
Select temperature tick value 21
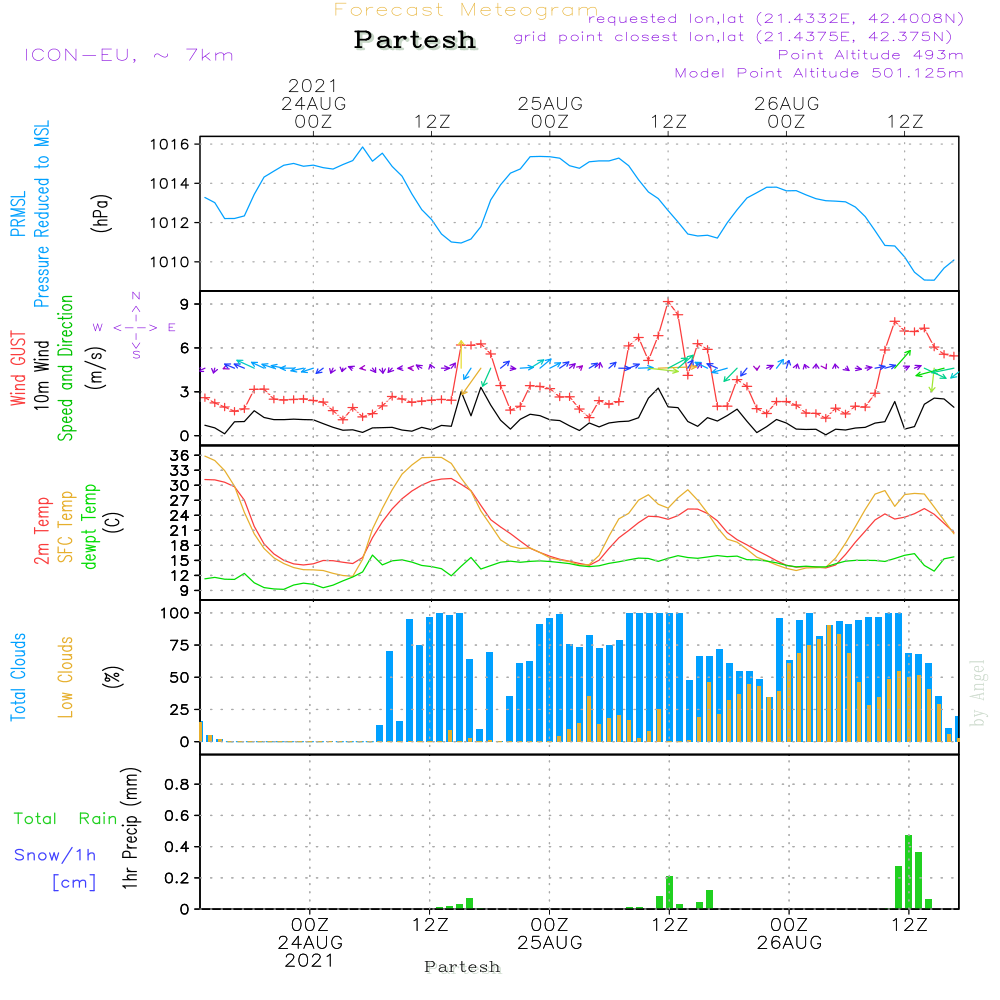pyautogui.click(x=180, y=531)
